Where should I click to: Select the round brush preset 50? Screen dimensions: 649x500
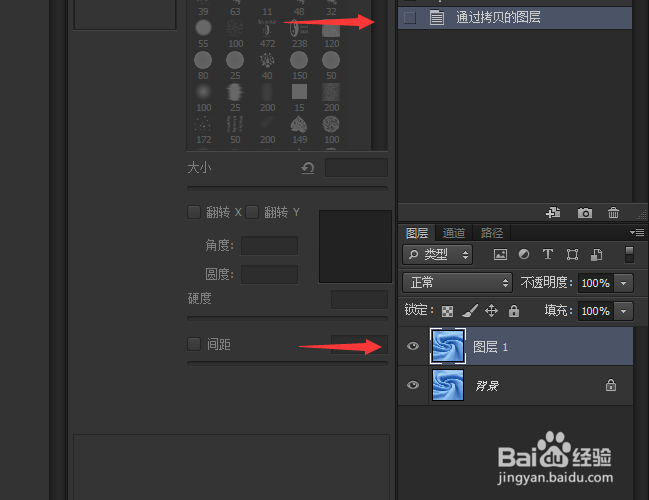(x=331, y=65)
